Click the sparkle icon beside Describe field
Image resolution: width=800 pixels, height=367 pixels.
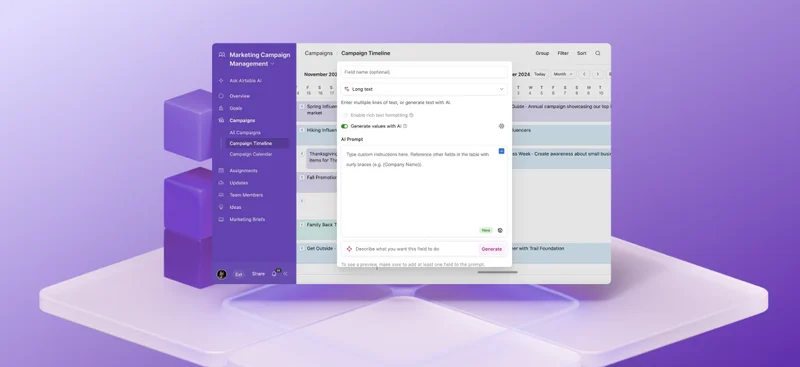349,249
